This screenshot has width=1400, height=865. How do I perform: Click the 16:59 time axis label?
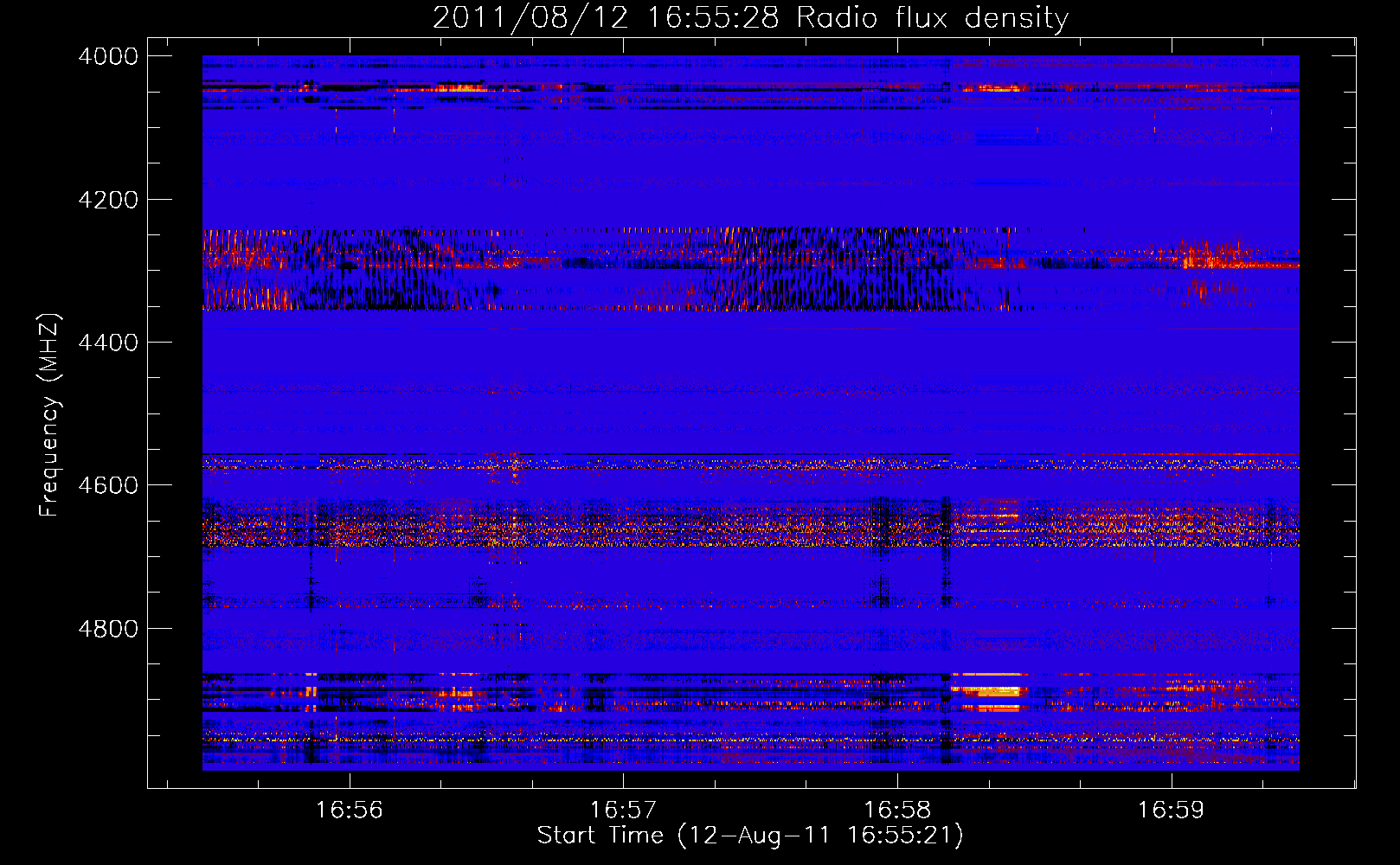pos(1171,810)
